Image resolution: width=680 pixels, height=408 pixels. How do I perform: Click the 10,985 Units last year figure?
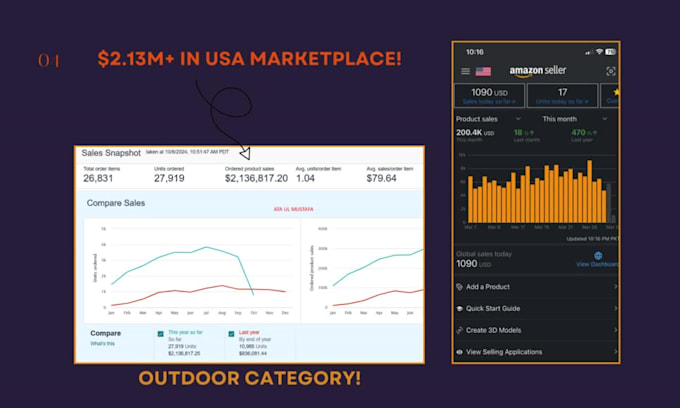click(253, 346)
